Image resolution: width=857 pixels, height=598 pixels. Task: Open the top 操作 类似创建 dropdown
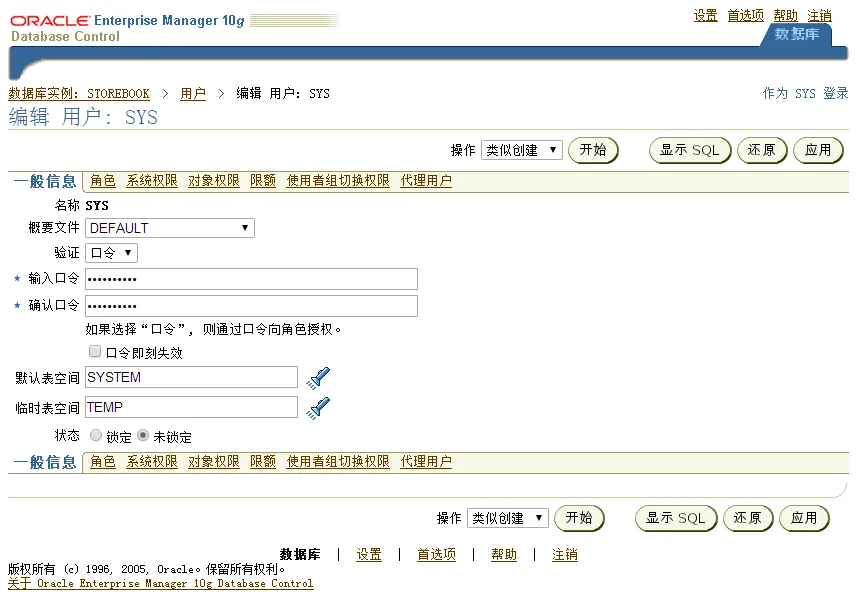(x=521, y=150)
